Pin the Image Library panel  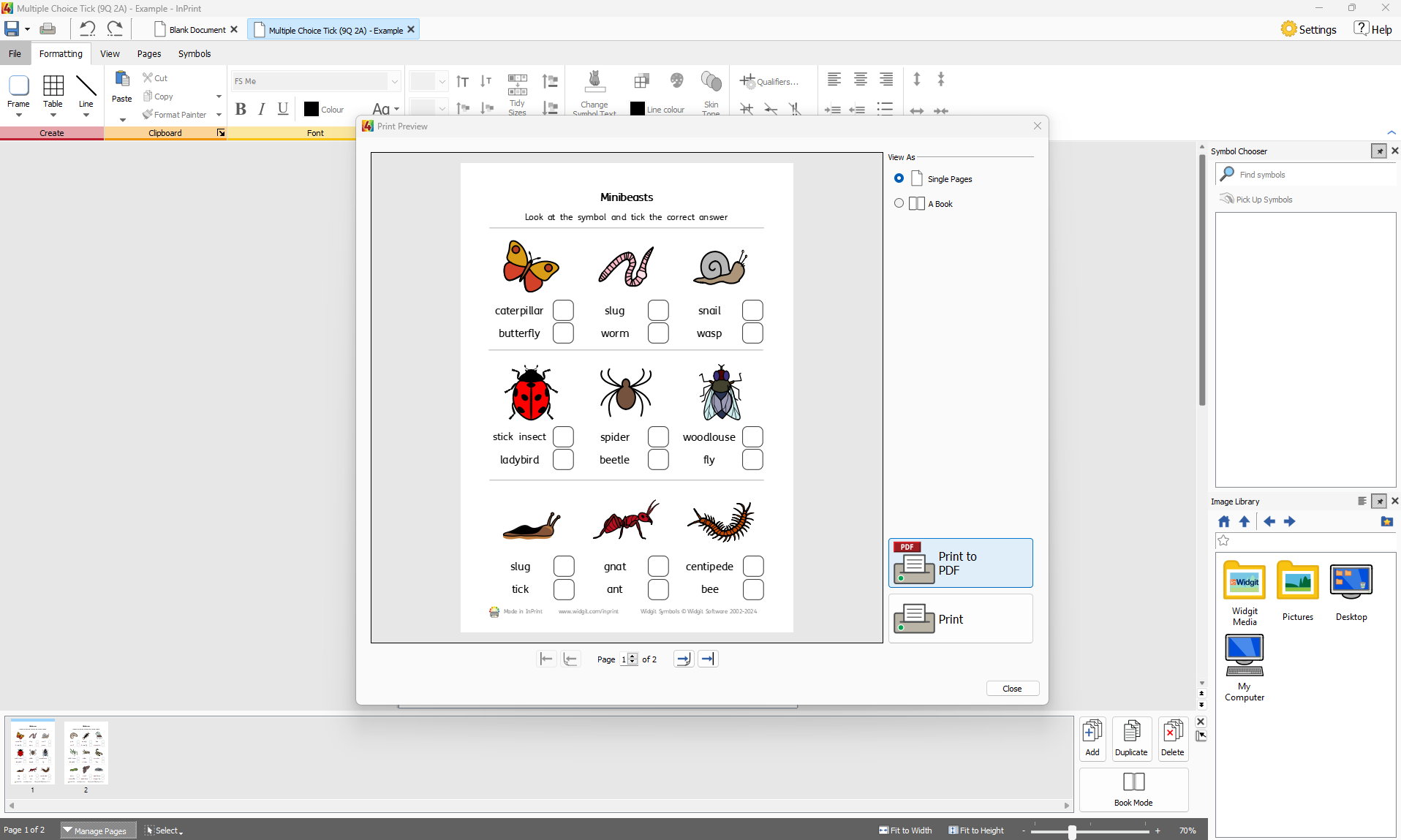pos(1378,501)
